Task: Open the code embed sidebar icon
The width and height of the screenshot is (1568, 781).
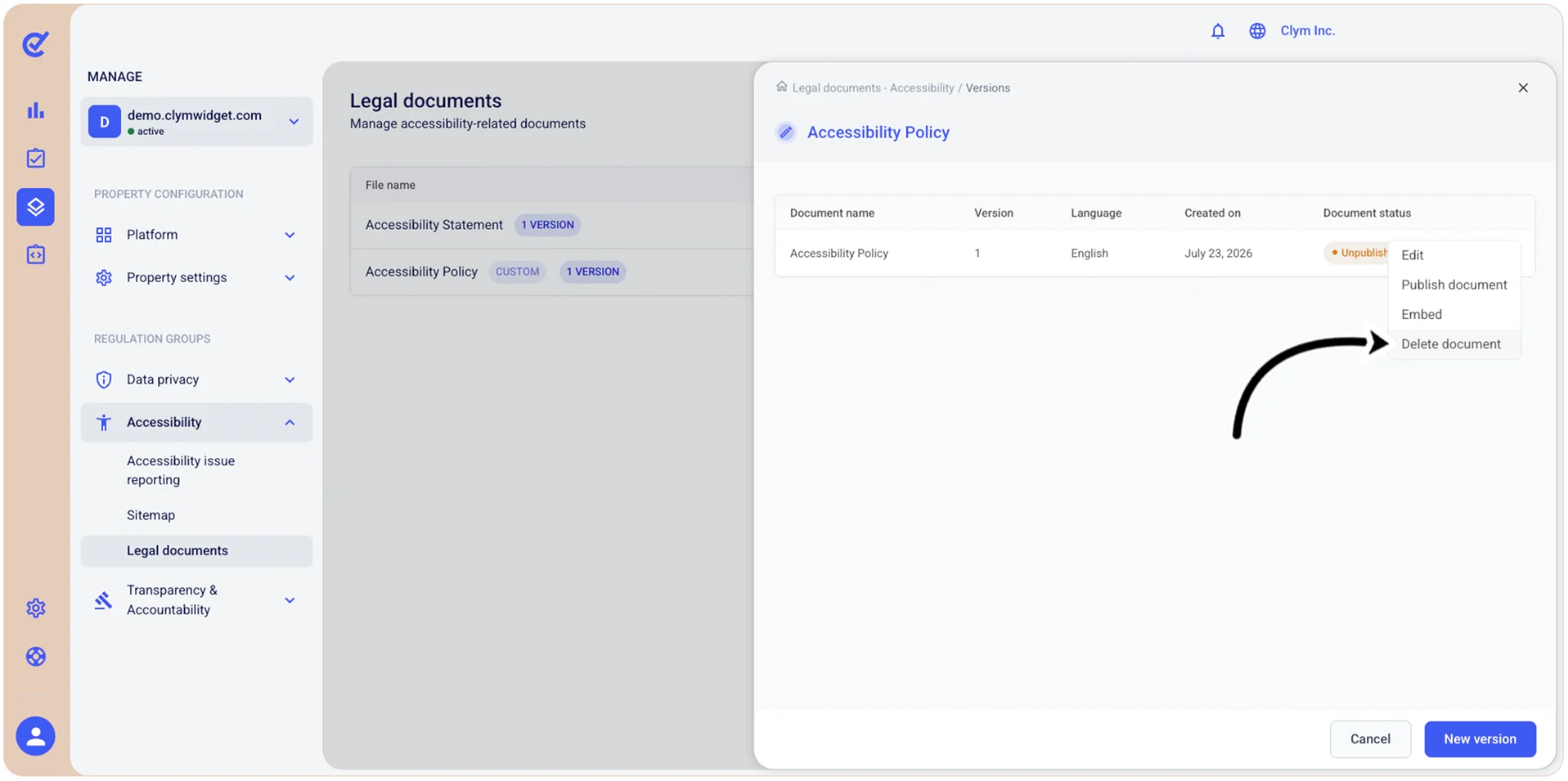Action: [x=35, y=254]
